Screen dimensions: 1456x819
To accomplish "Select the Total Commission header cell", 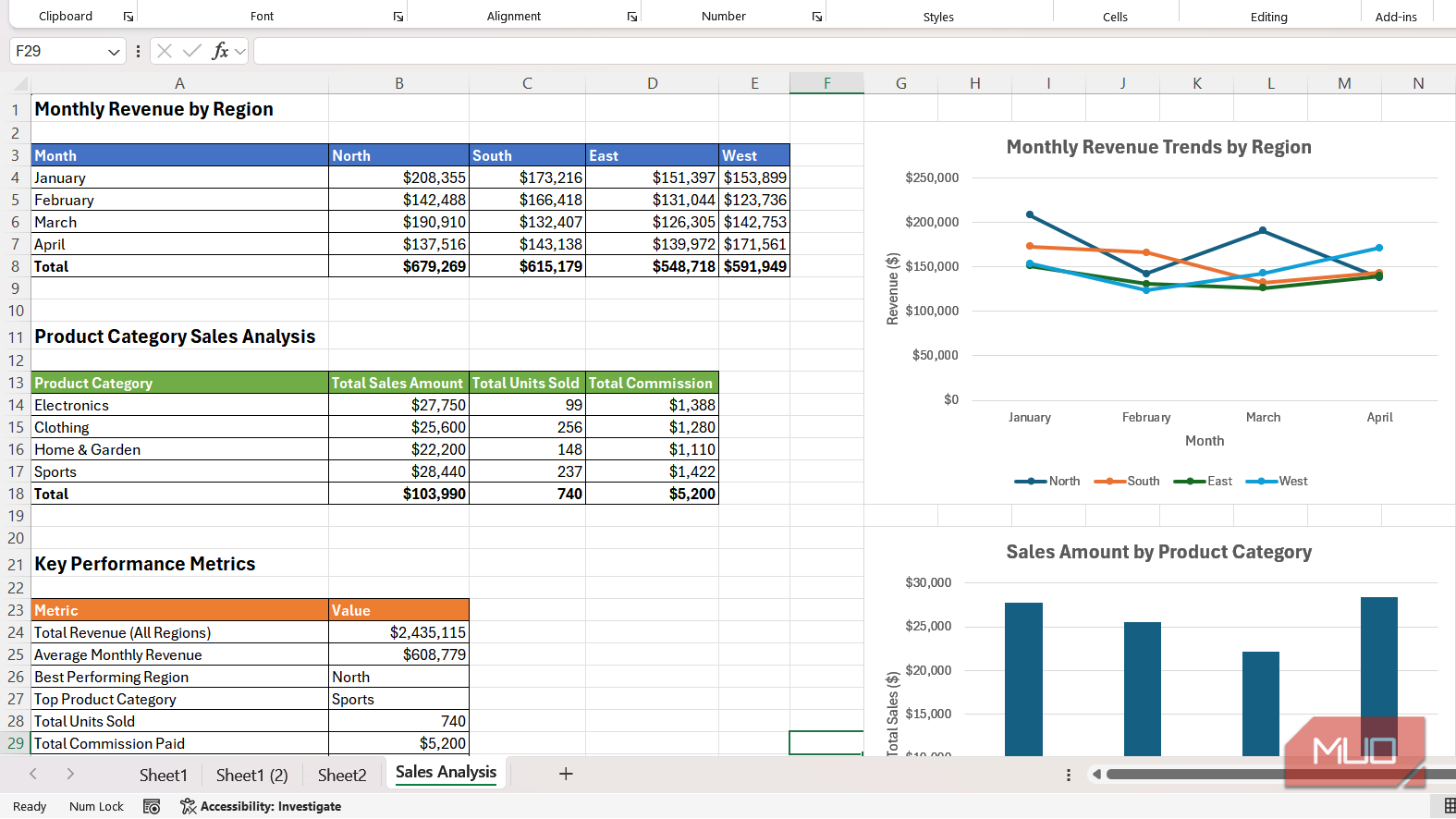I will (x=653, y=383).
